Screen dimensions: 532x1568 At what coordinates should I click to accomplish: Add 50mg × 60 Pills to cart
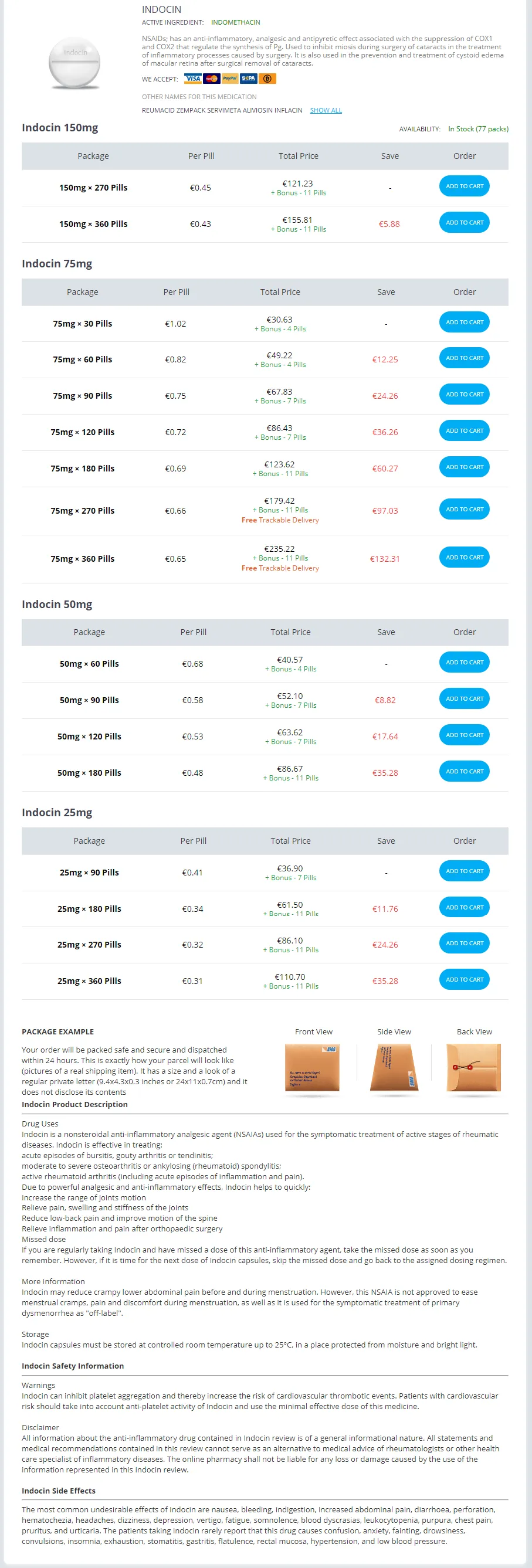click(x=464, y=662)
